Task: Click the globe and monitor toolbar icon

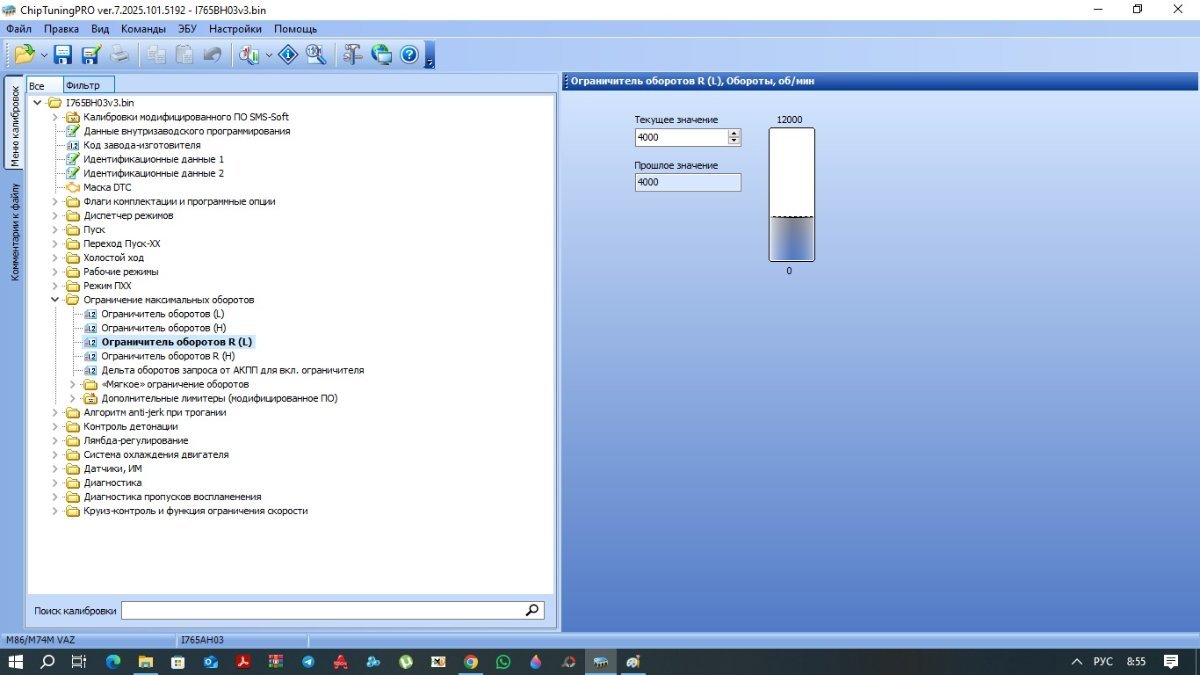Action: click(381, 54)
